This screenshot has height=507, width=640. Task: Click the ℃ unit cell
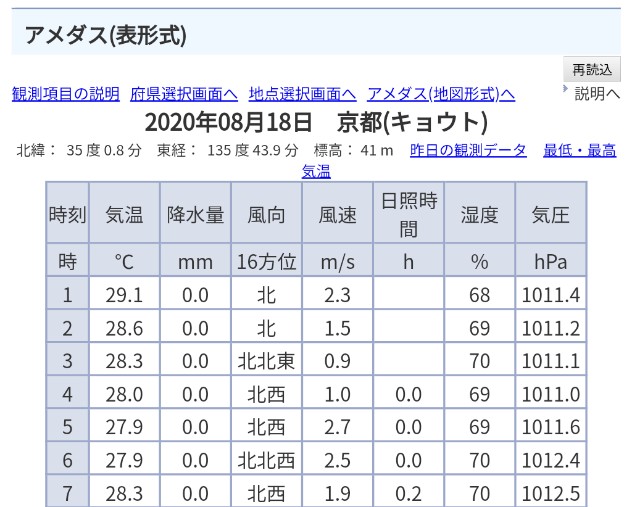tap(124, 260)
